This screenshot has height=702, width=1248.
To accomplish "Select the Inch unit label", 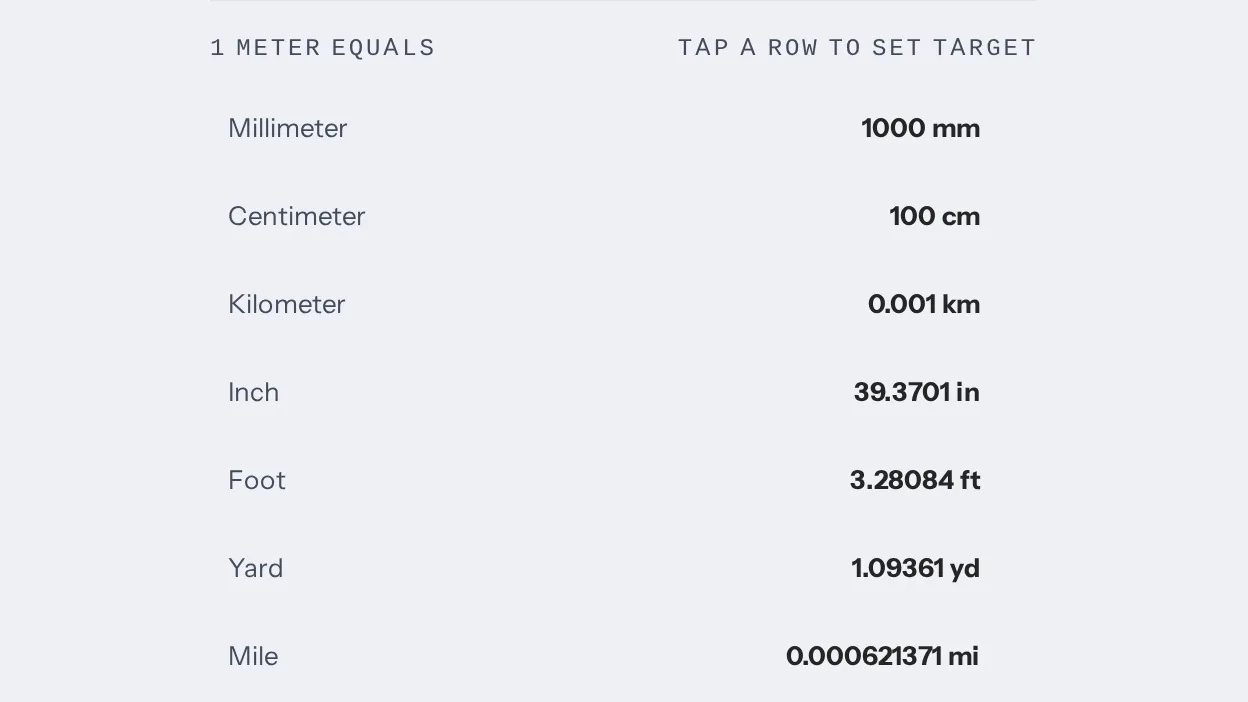I will tap(253, 392).
